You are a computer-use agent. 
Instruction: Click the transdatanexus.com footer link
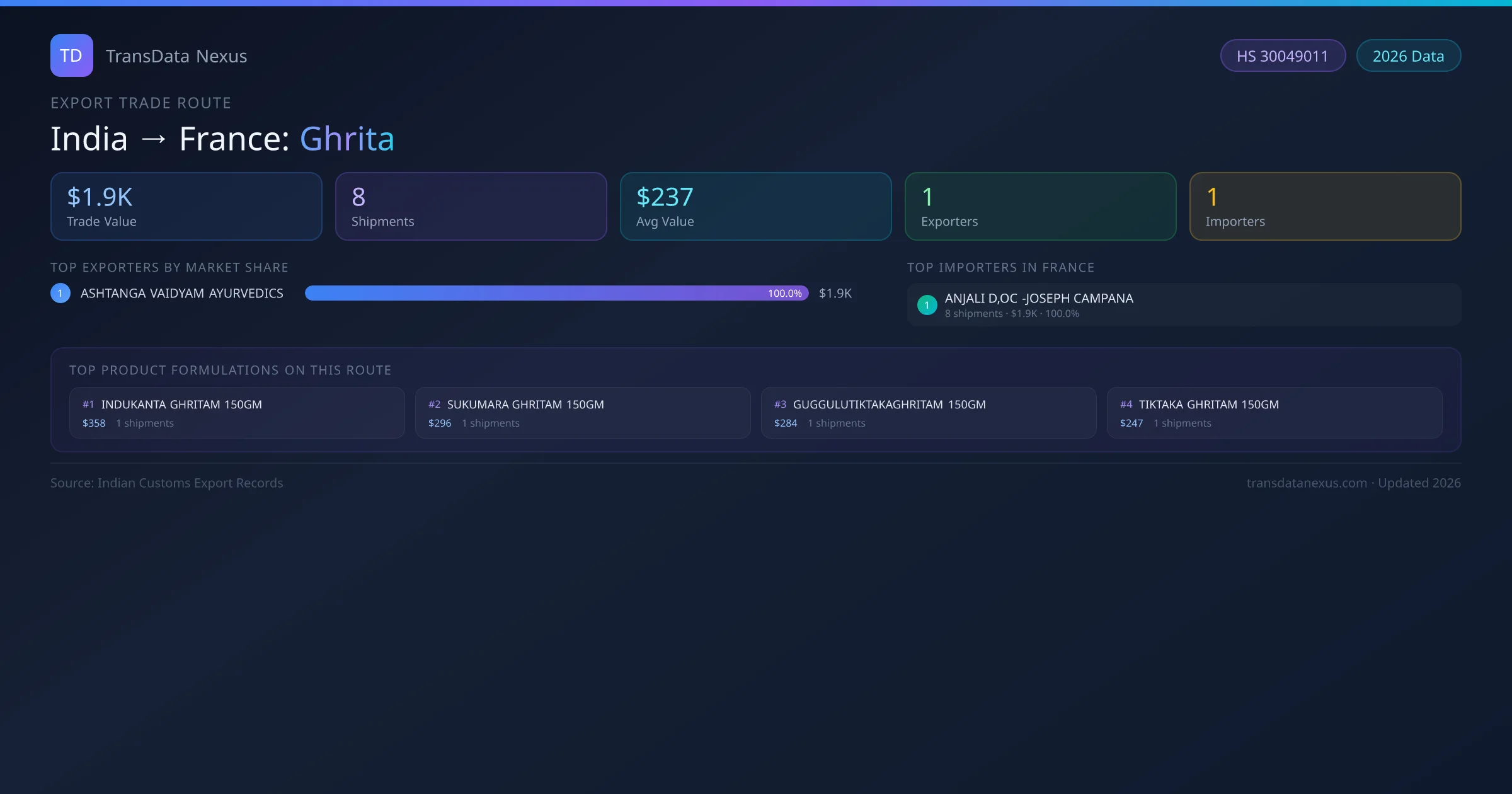1307,483
